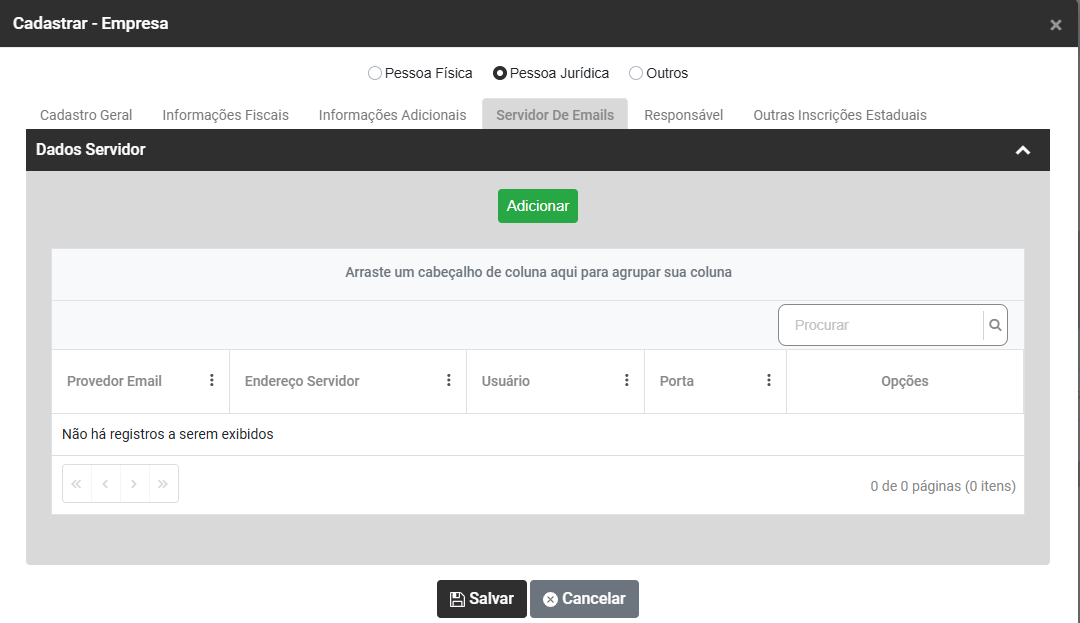The width and height of the screenshot is (1080, 623).
Task: Click the Opções column header
Action: pos(904,381)
